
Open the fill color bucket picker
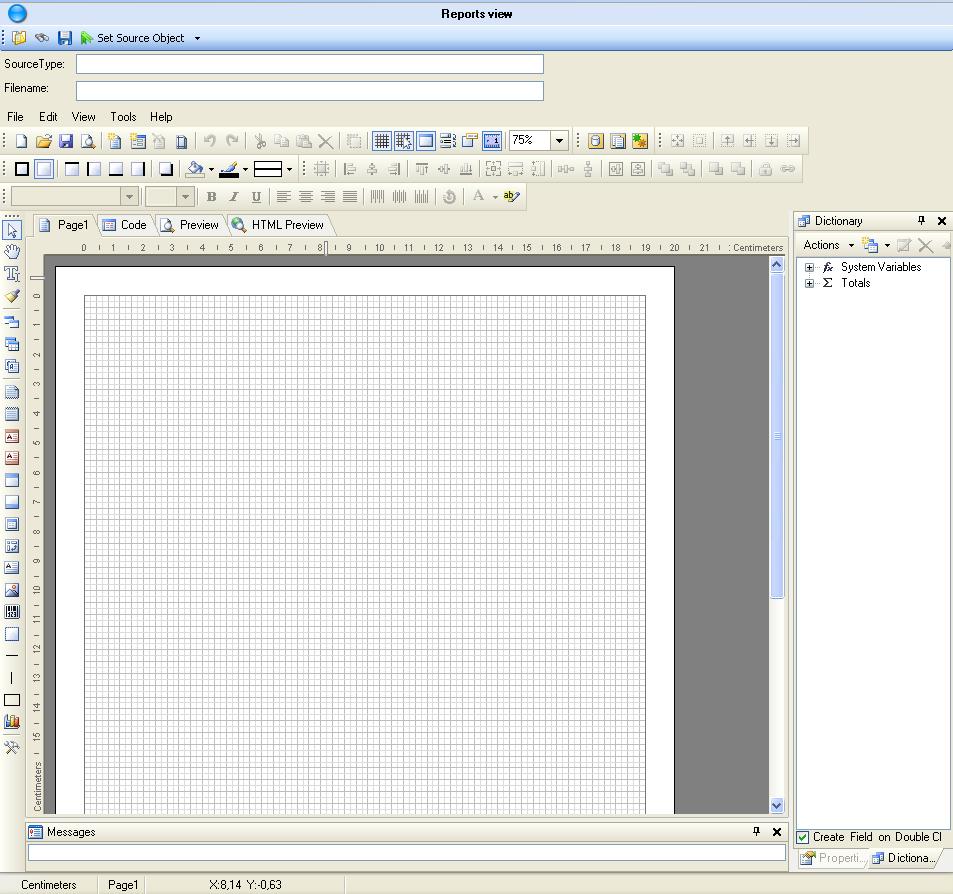[x=196, y=169]
